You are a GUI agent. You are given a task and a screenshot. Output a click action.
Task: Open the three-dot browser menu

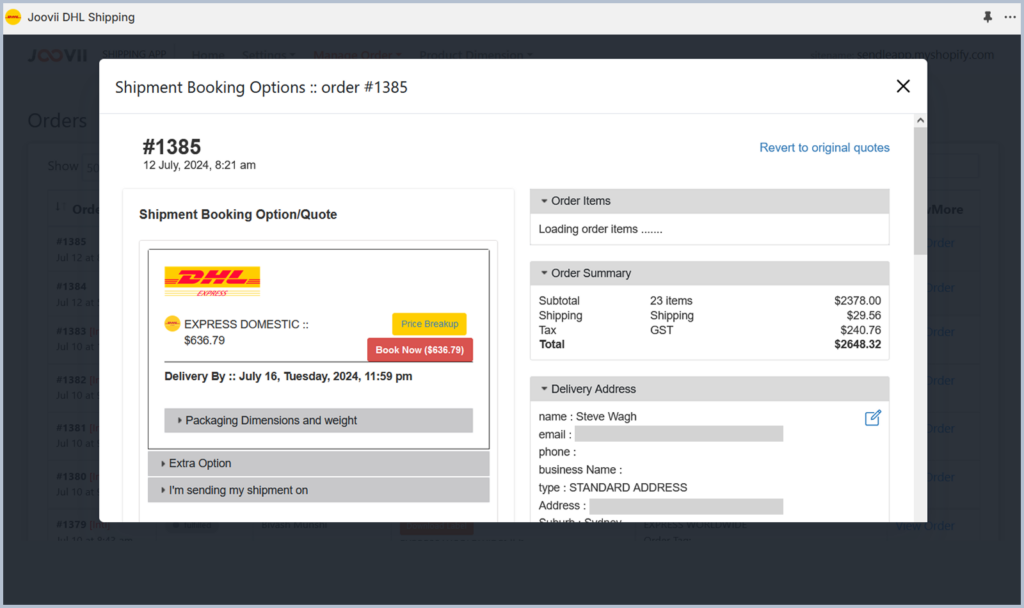[1010, 16]
